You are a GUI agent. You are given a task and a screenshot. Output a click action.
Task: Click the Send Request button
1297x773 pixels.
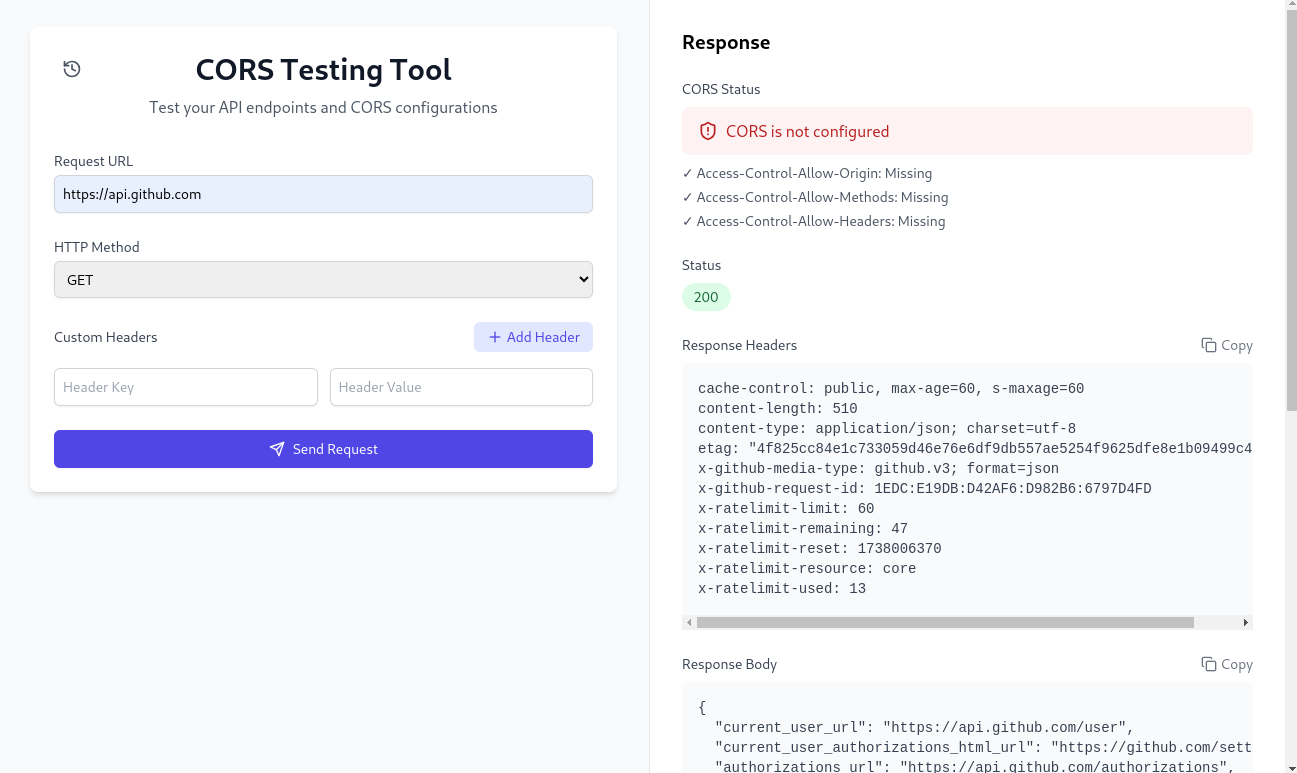[323, 449]
